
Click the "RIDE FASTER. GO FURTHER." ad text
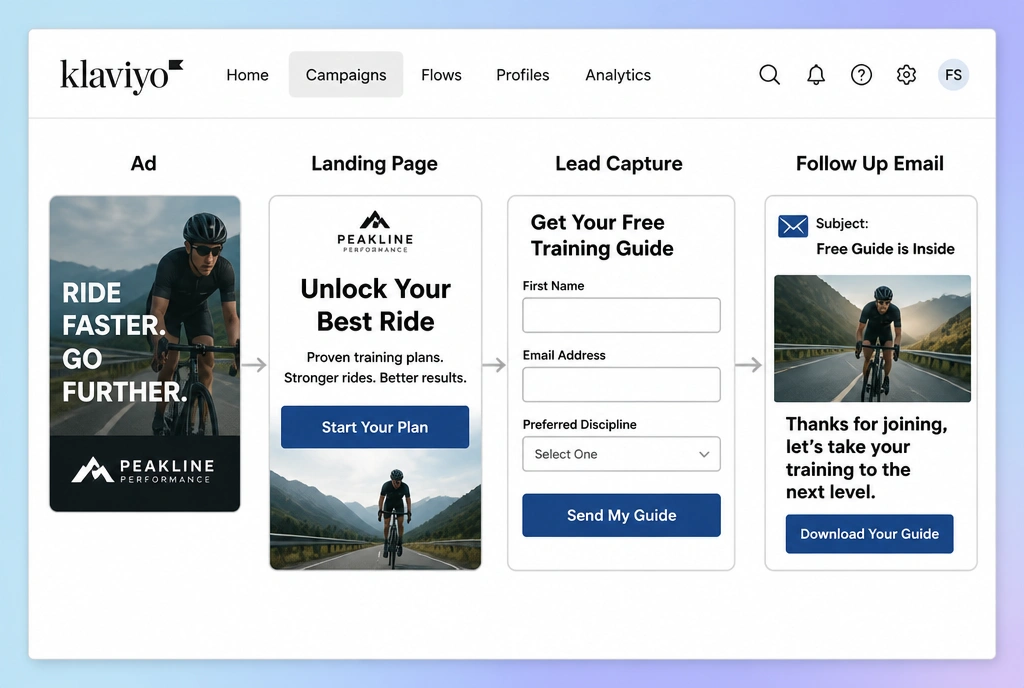(x=124, y=342)
